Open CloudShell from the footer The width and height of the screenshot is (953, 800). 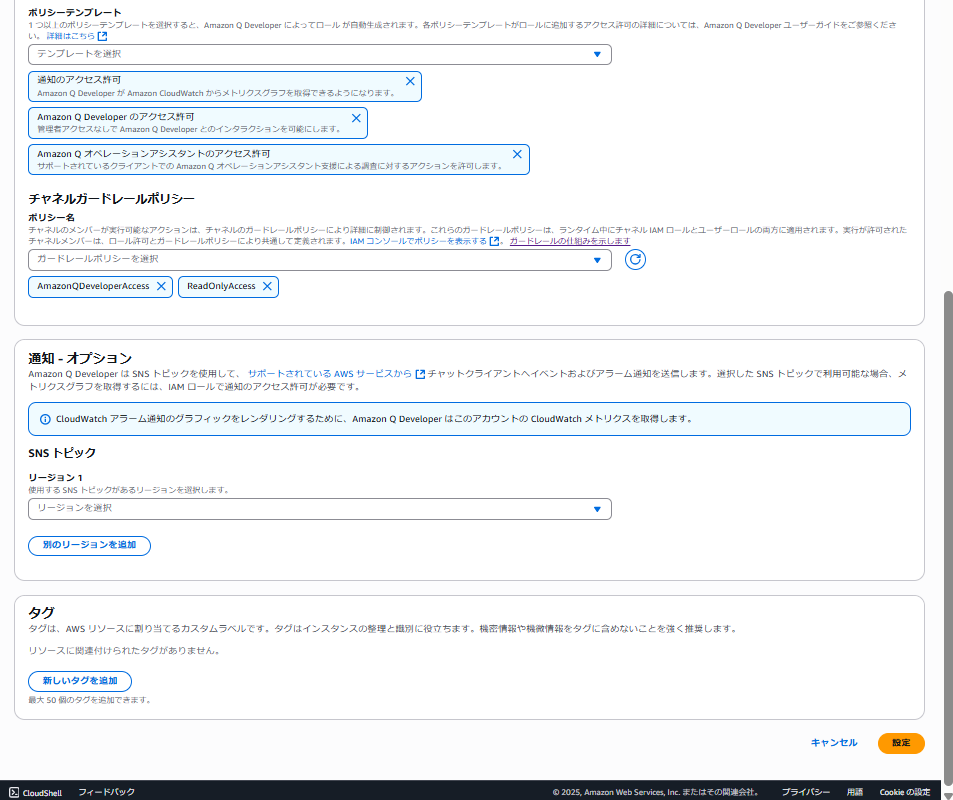[x=36, y=793]
